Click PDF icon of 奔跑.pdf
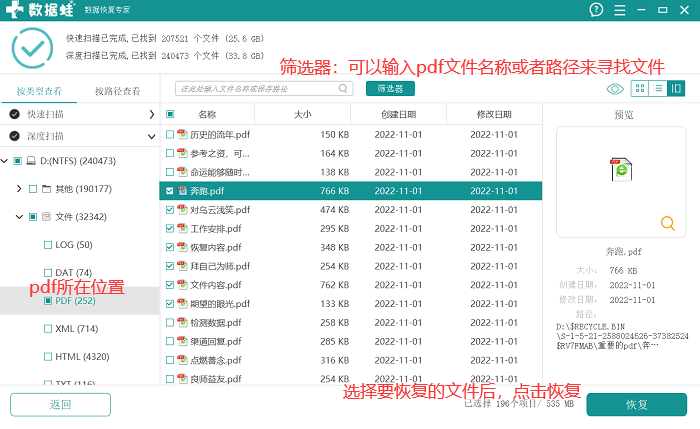The width and height of the screenshot is (700, 429). tap(182, 191)
